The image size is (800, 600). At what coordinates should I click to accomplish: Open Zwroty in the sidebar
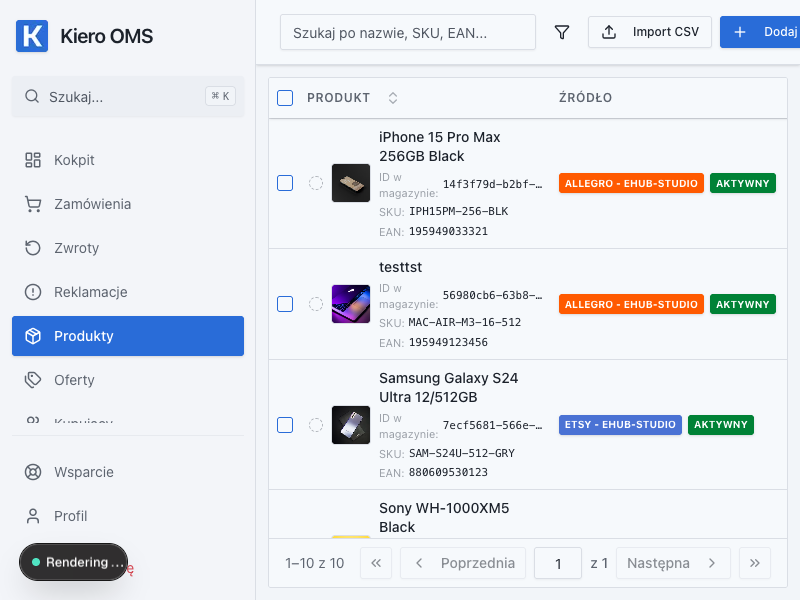(x=128, y=248)
